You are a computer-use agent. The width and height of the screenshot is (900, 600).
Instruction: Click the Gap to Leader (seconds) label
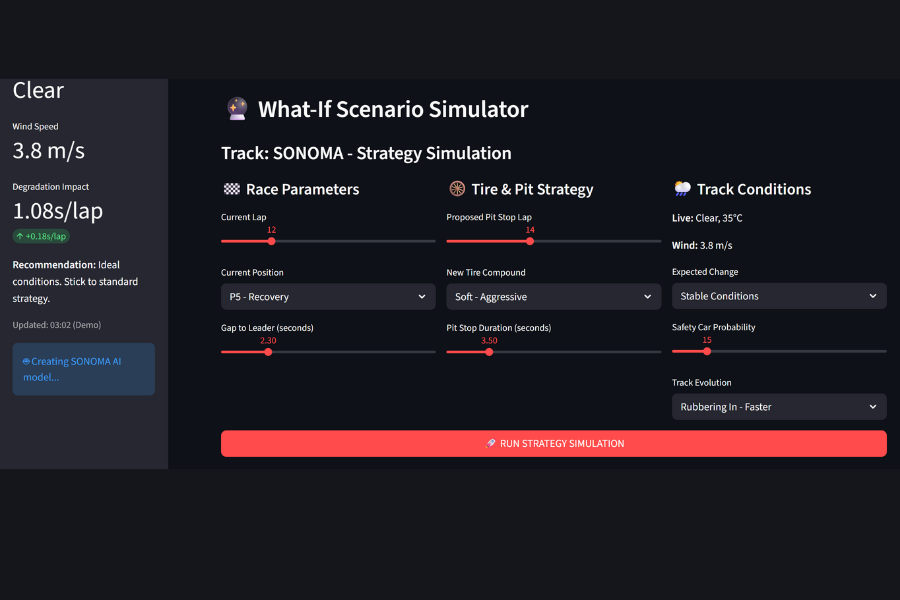(x=267, y=328)
